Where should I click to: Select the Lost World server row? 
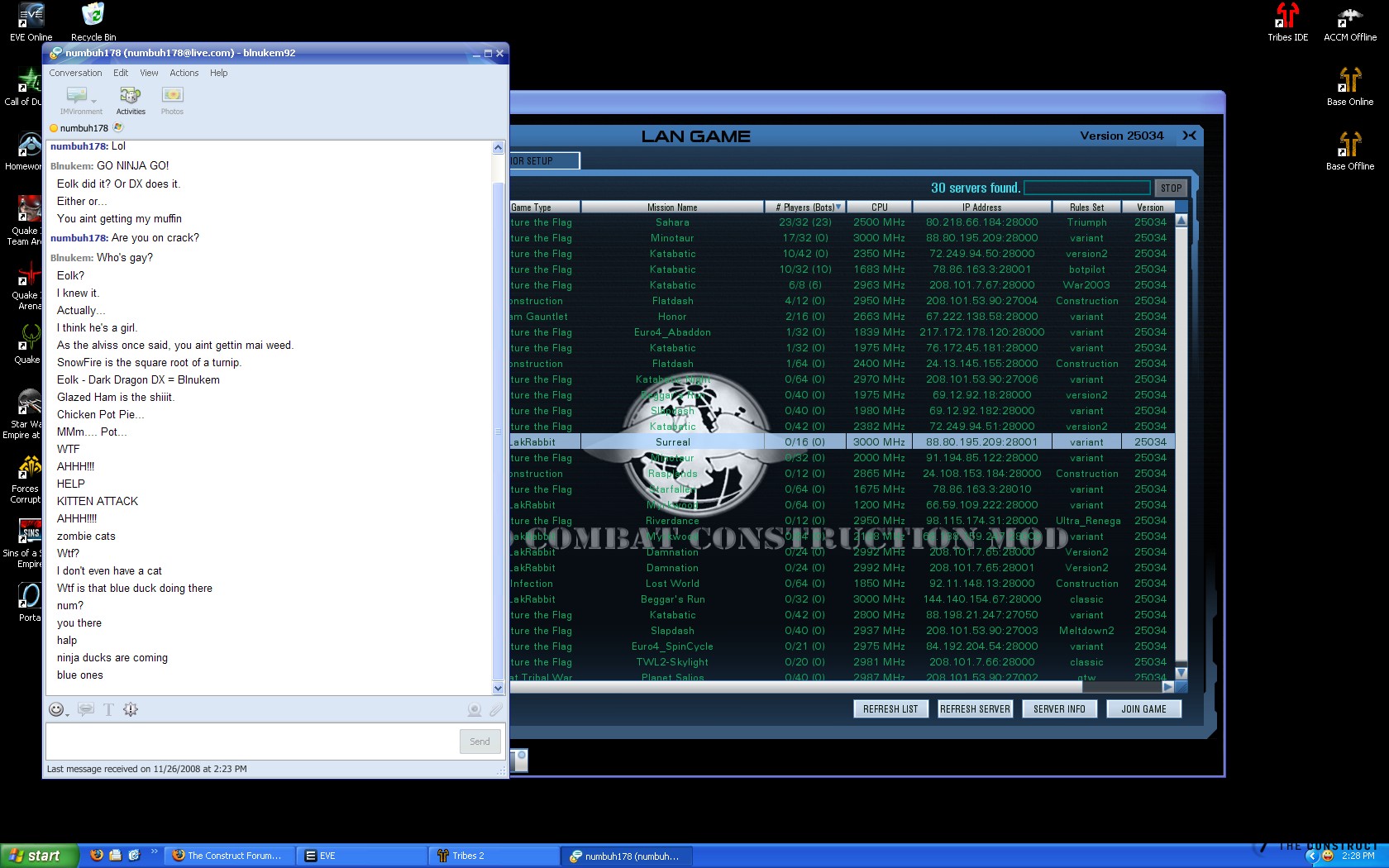click(x=842, y=584)
